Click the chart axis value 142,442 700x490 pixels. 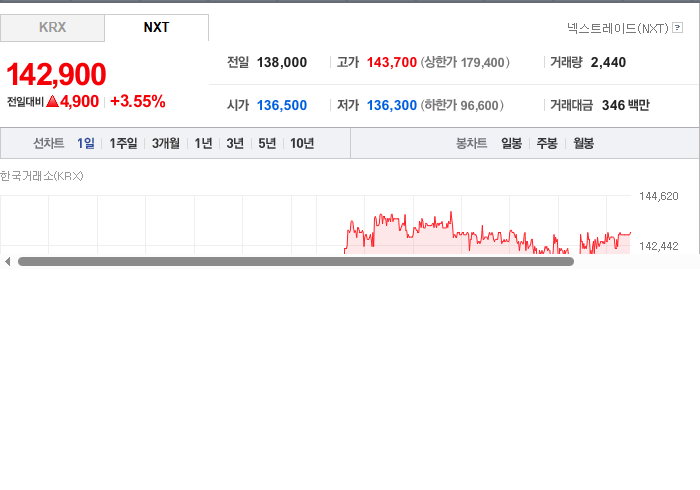658,246
